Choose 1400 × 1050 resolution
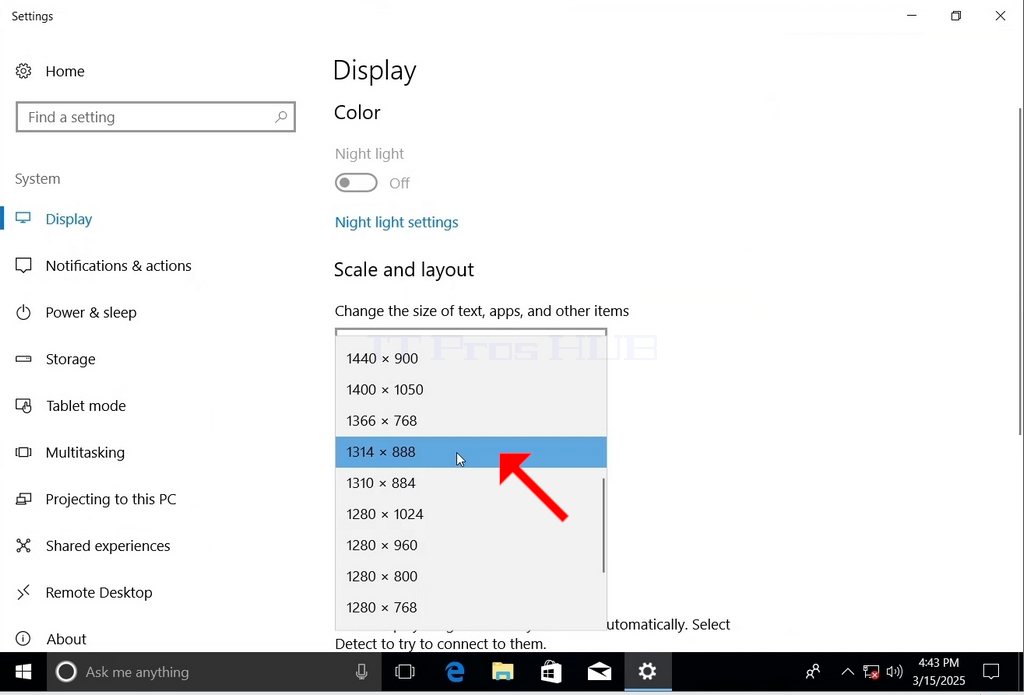Viewport: 1024px width, 695px height. [471, 389]
